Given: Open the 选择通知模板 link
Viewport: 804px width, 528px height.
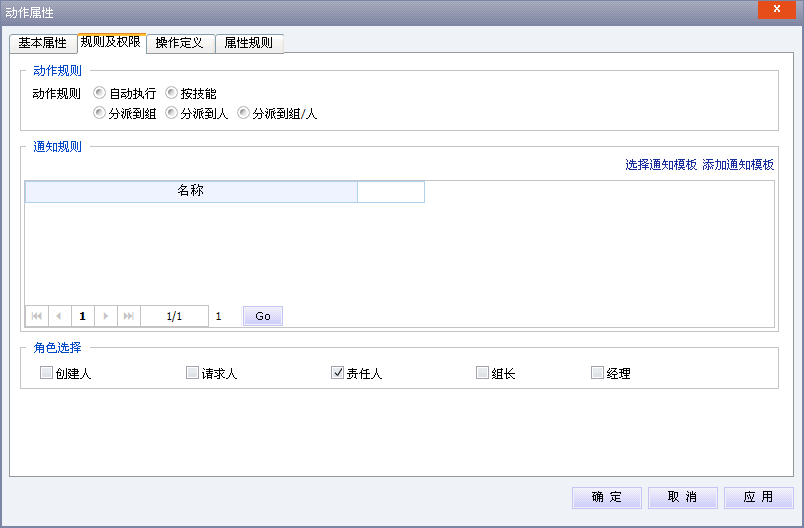Looking at the screenshot, I should pos(661,165).
